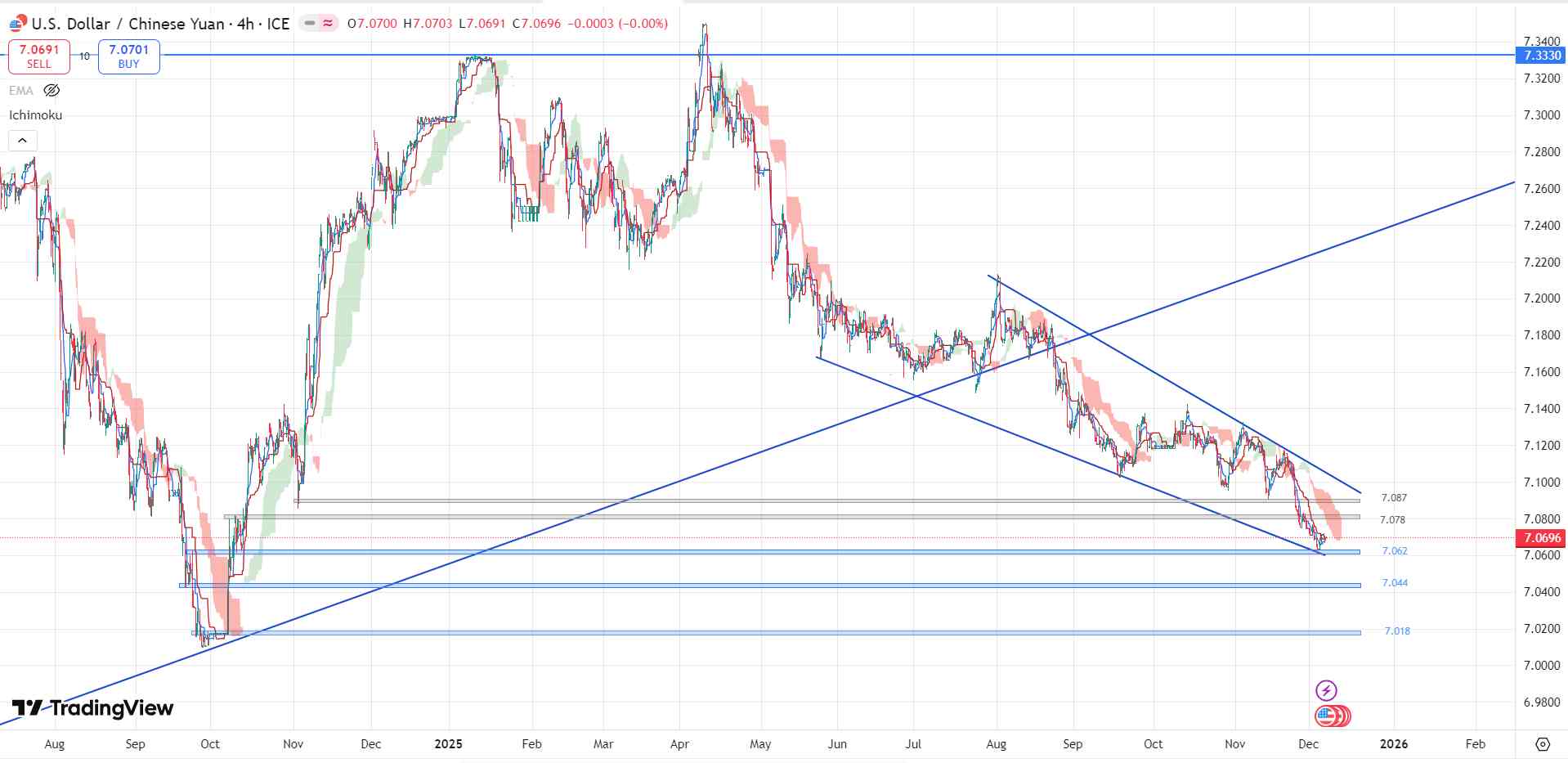Click the red approximate-equals market status icon
This screenshot has height=763, width=1568.
(x=328, y=24)
